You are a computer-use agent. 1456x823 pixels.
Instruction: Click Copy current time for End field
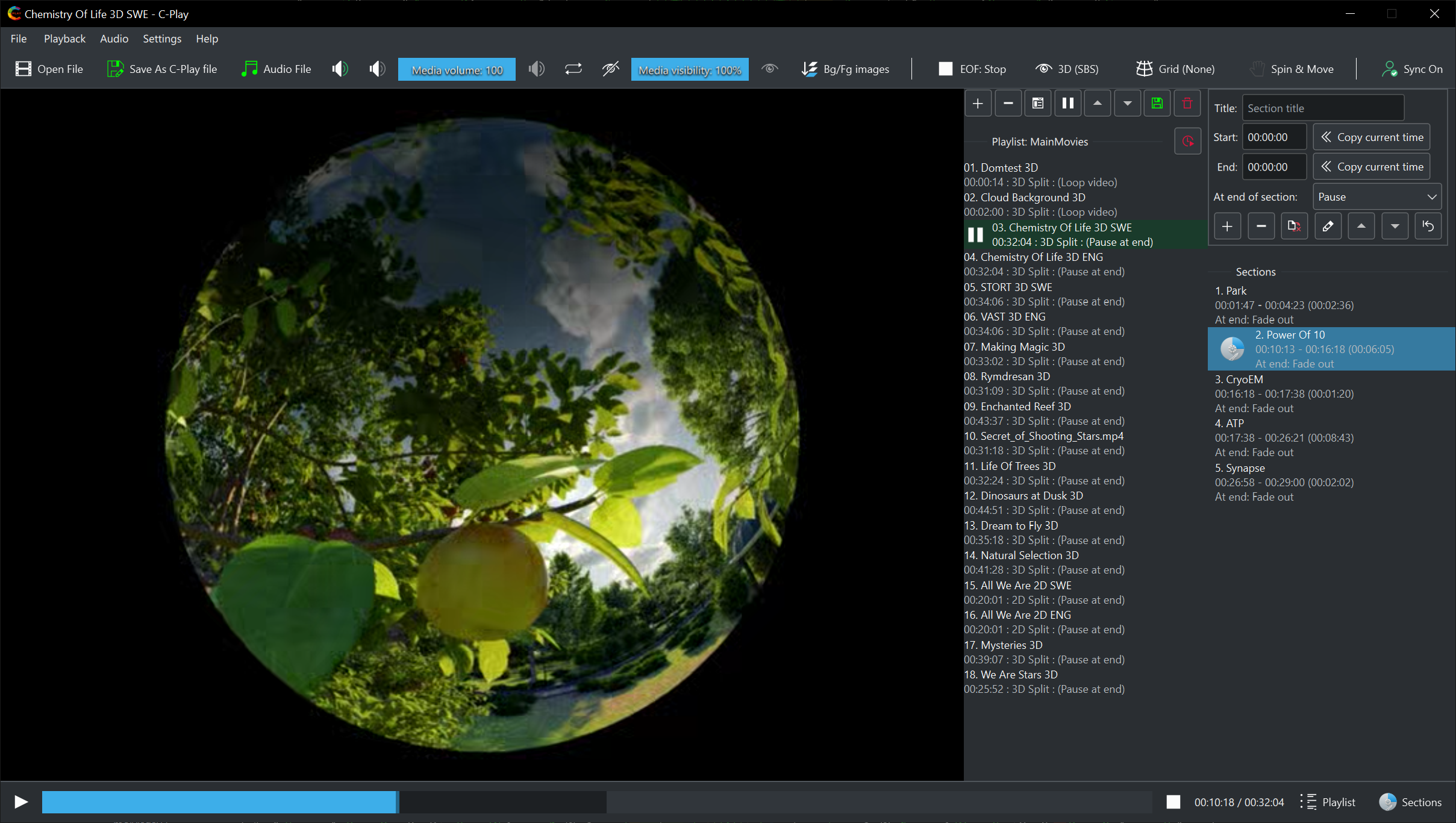coord(1372,166)
